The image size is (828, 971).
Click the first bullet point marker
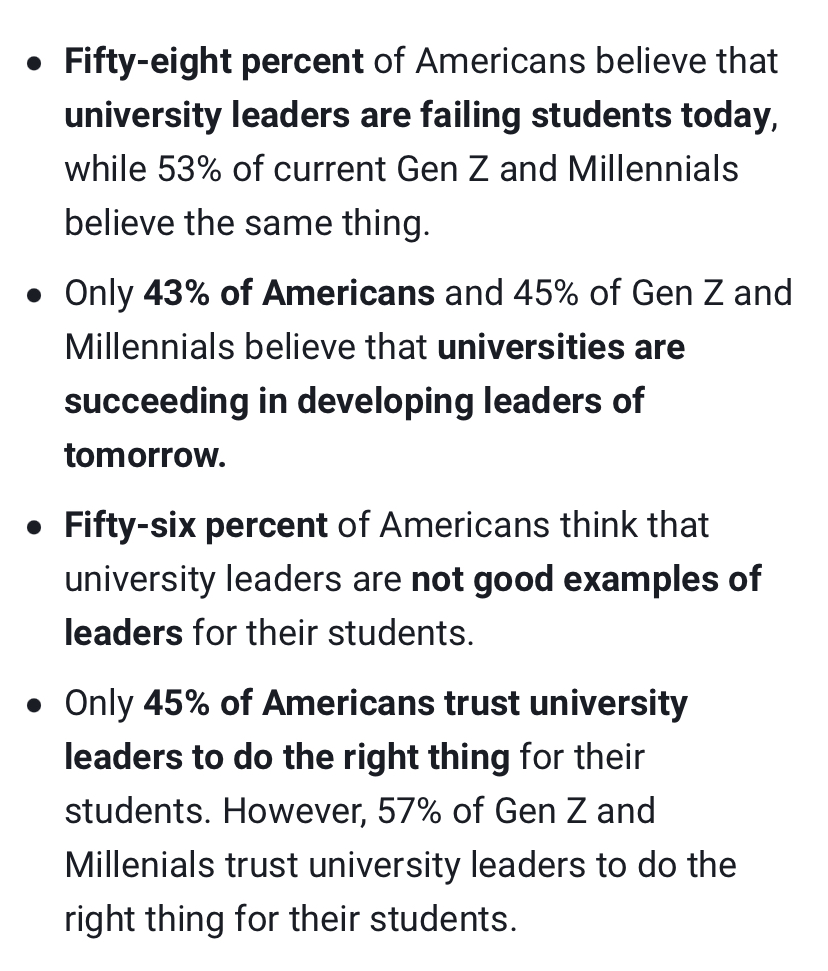(36, 64)
